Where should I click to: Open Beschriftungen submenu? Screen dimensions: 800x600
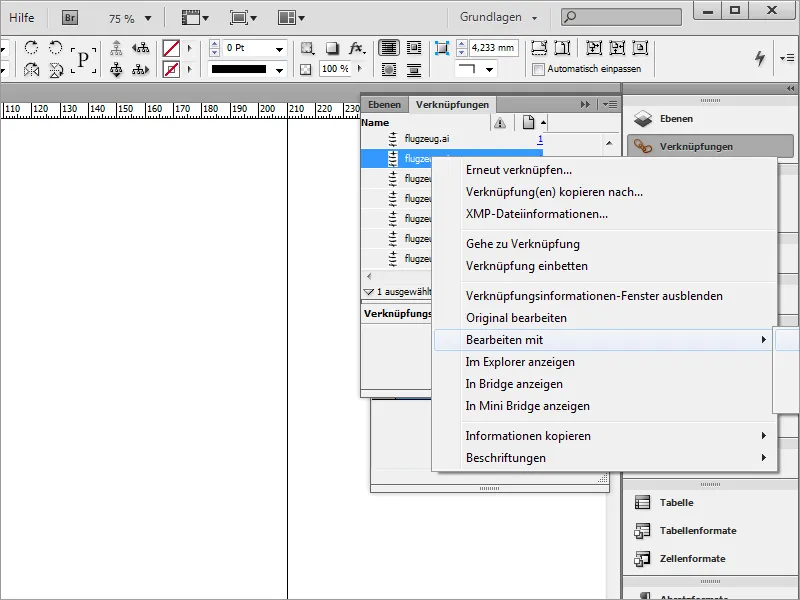point(602,458)
